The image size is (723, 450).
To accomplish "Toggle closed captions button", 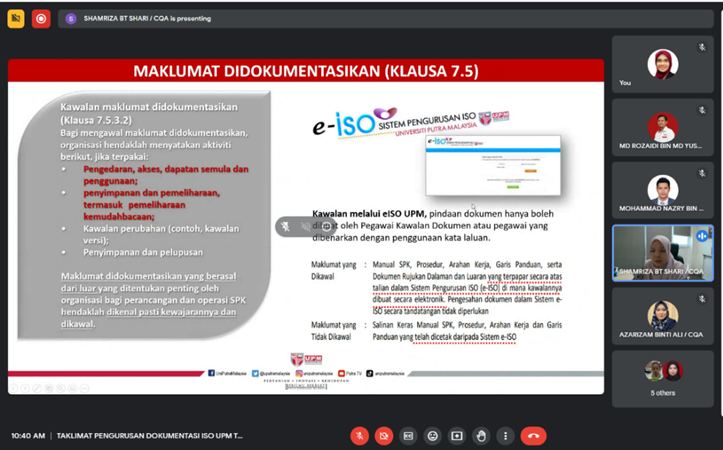I will click(408, 436).
